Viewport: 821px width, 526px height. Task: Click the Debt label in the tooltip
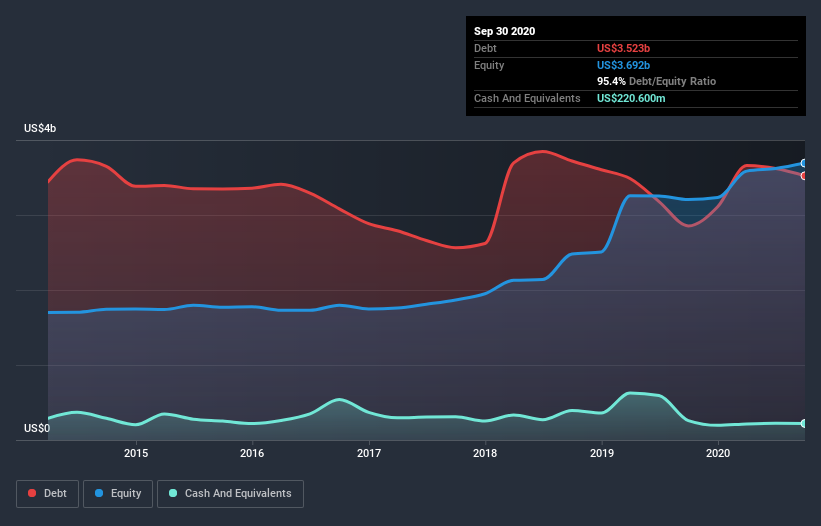[x=485, y=48]
